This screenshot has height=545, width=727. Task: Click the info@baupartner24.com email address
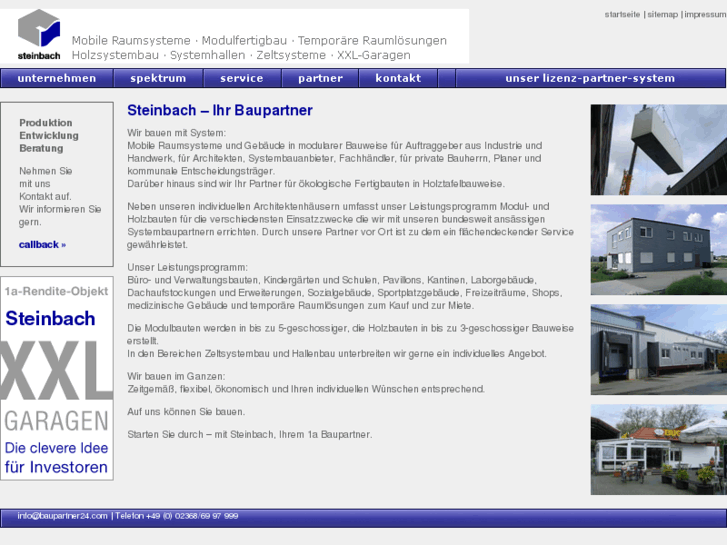pos(63,516)
